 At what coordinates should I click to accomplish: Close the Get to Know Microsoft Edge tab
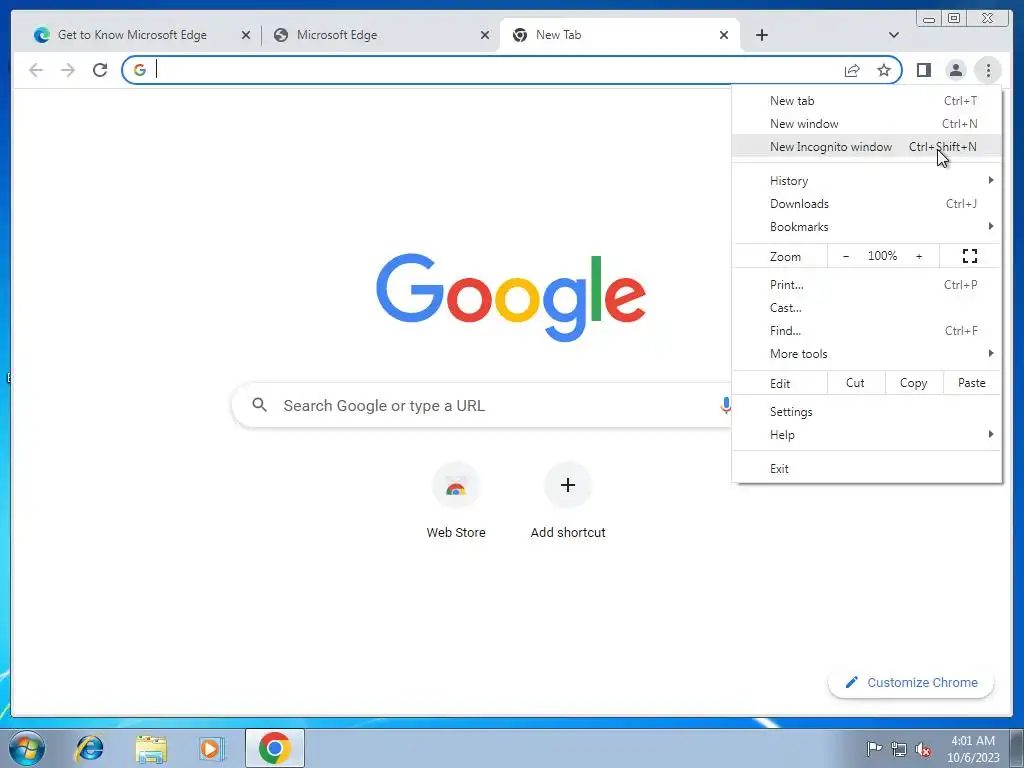[x=246, y=35]
